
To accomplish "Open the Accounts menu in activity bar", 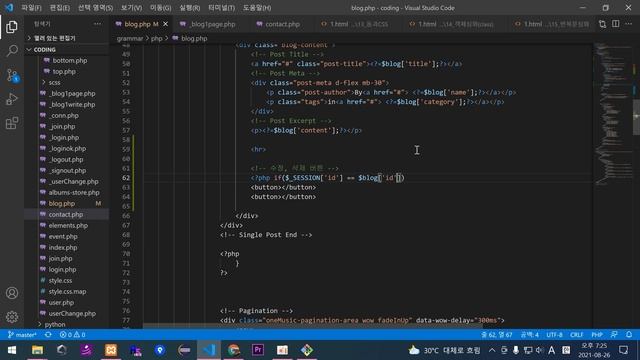I will [12, 293].
